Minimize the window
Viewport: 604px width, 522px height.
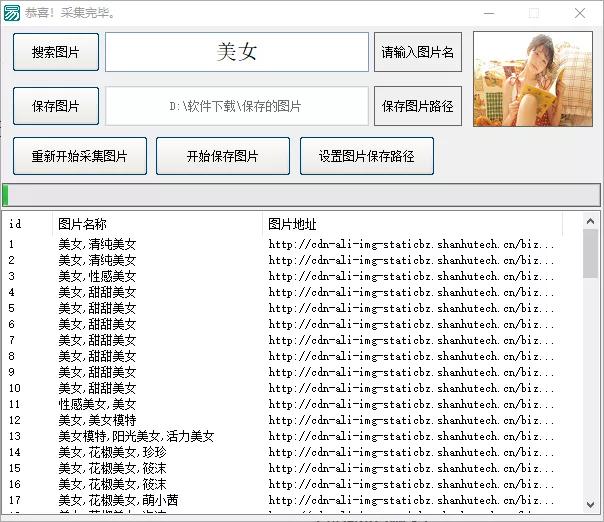tap(489, 13)
